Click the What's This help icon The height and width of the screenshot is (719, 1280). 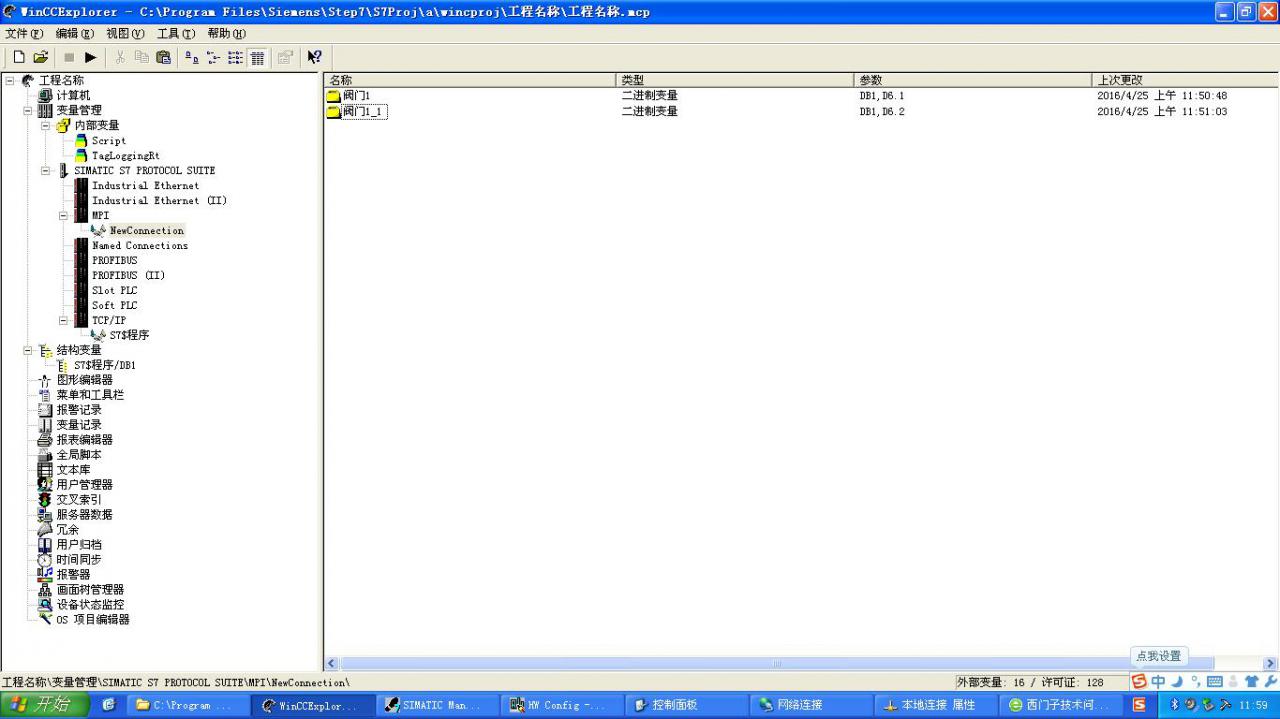tap(314, 58)
